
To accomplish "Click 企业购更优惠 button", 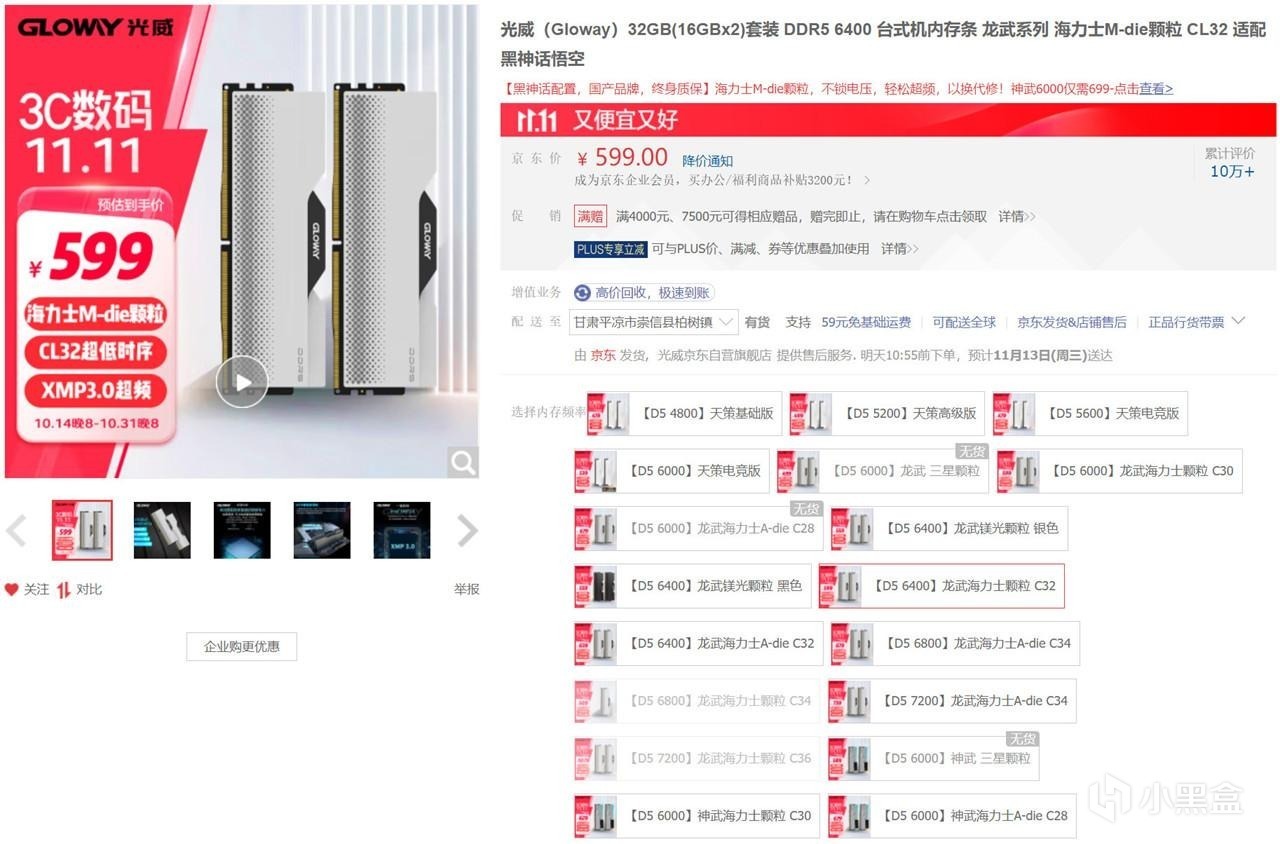I will [241, 647].
